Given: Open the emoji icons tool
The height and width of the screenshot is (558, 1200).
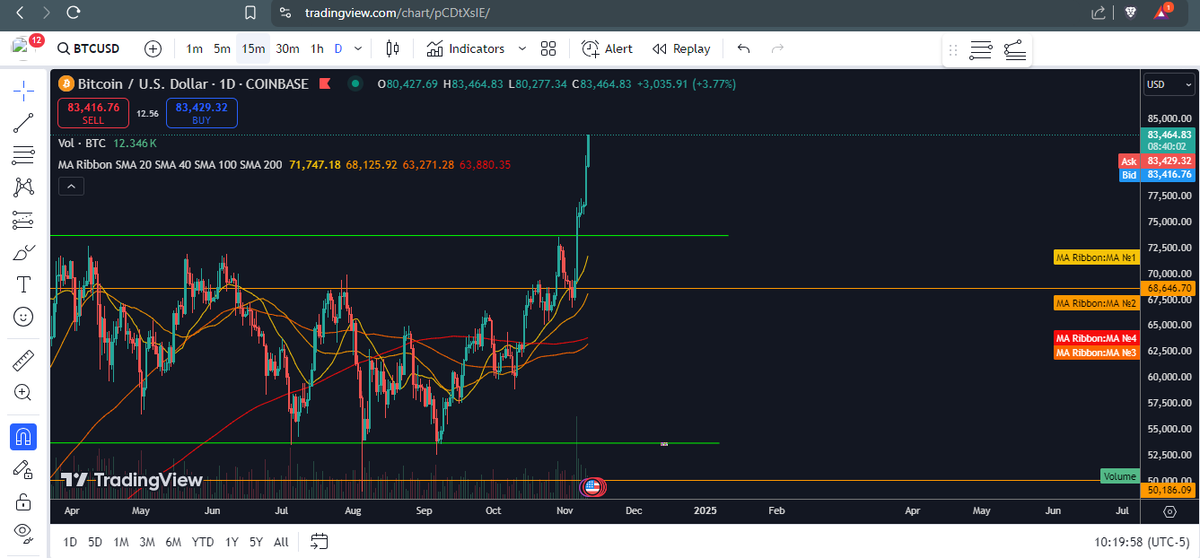Looking at the screenshot, I should point(24,316).
